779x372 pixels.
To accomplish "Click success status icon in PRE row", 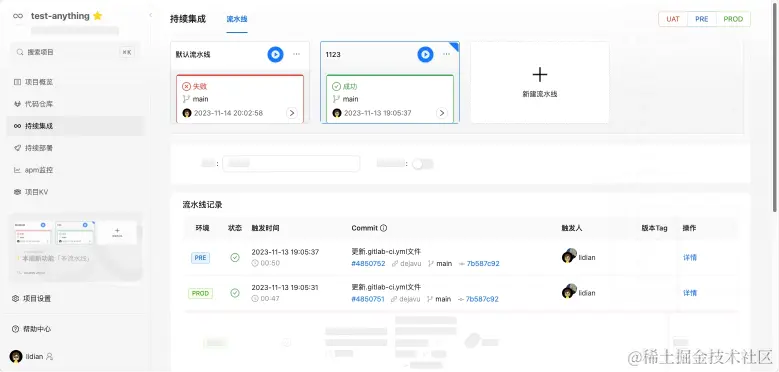I will coord(235,257).
